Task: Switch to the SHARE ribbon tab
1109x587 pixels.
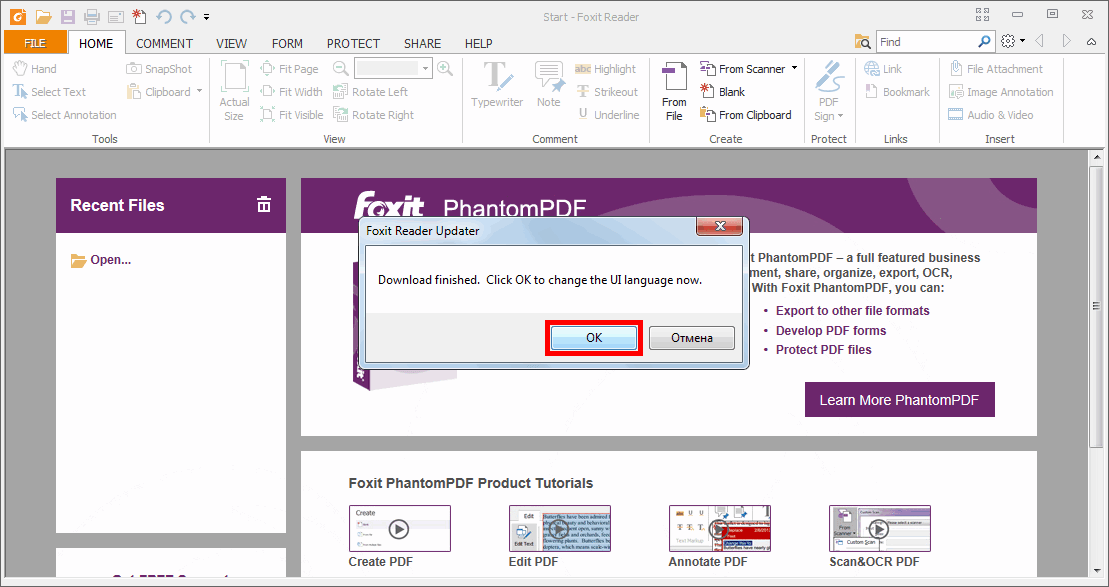Action: tap(422, 43)
